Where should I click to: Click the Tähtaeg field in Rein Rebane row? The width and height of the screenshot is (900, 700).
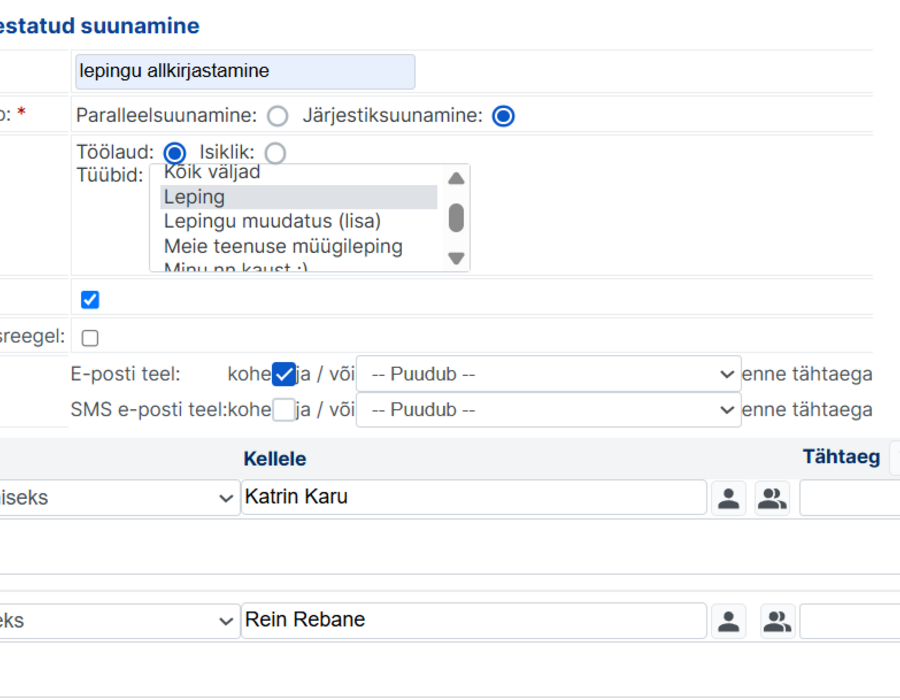(850, 621)
